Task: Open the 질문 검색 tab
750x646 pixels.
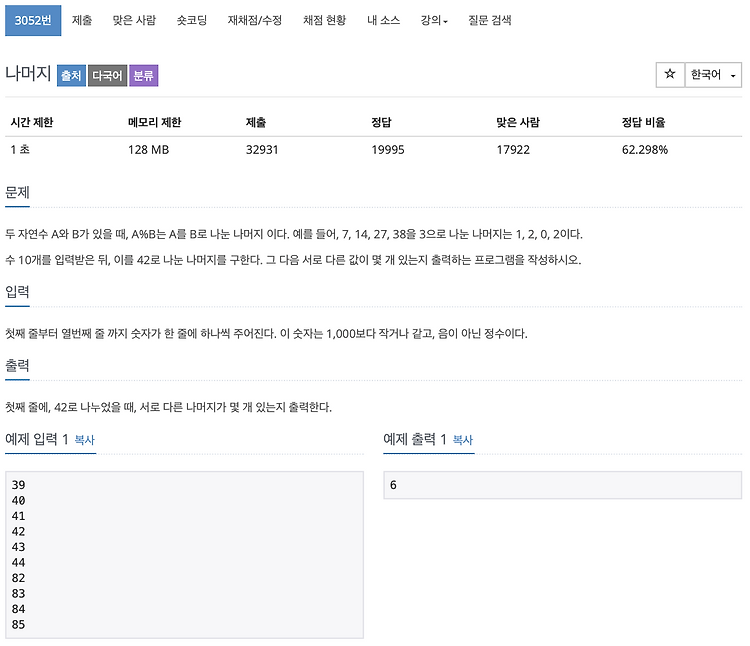Action: click(x=490, y=20)
